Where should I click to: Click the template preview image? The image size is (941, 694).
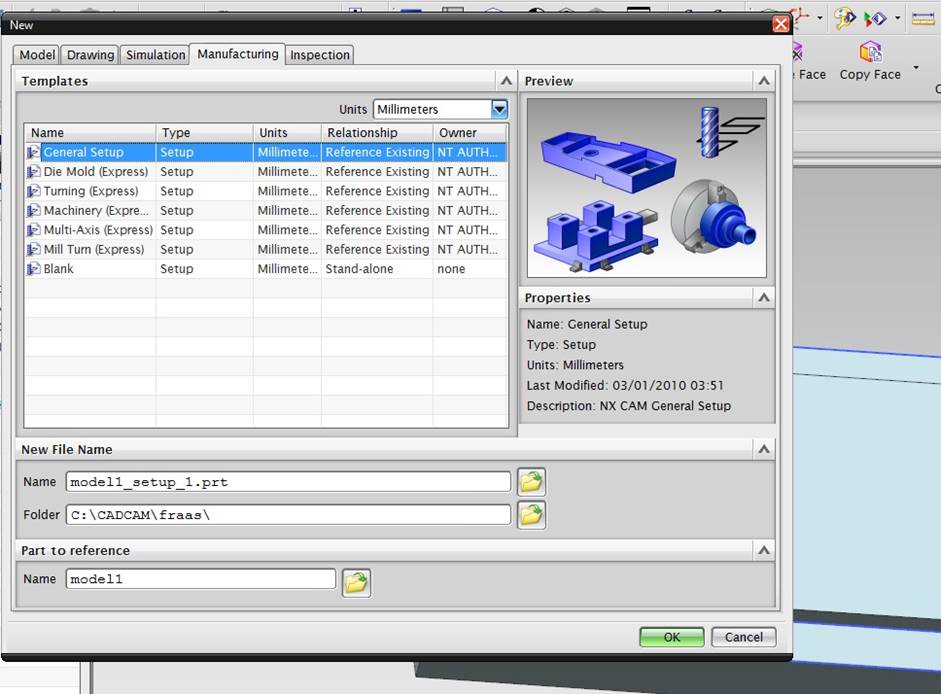tap(646, 188)
